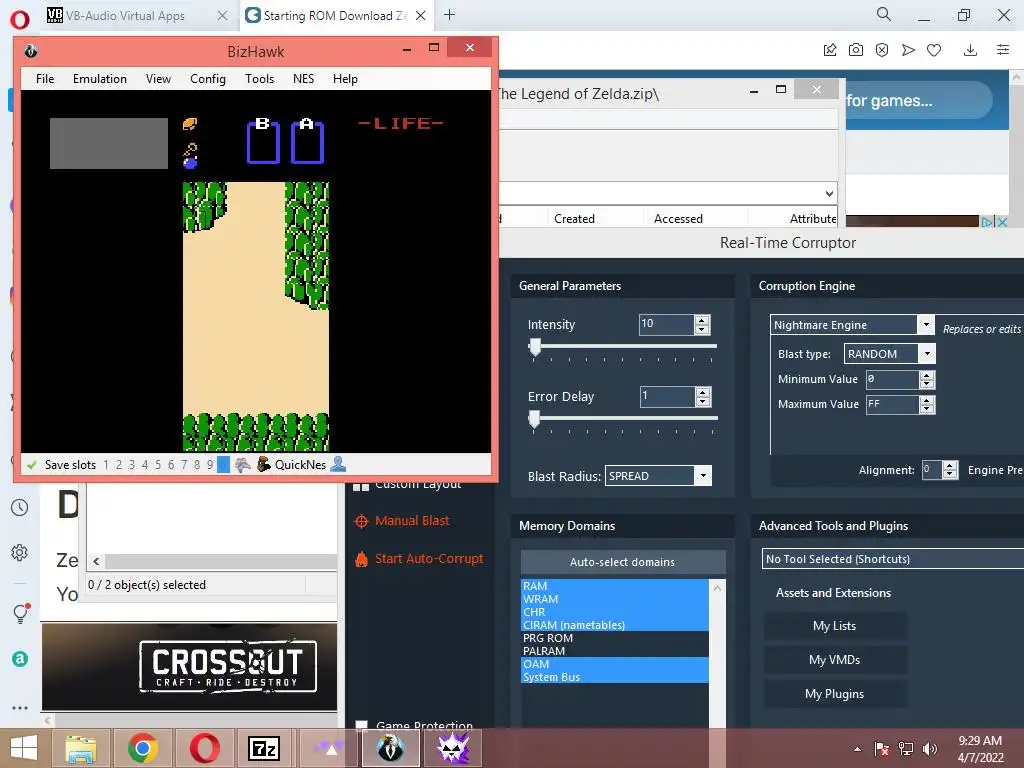Screen dimensions: 1024x768
Task: Open sidebar three-dots more menu
Action: point(20,707)
